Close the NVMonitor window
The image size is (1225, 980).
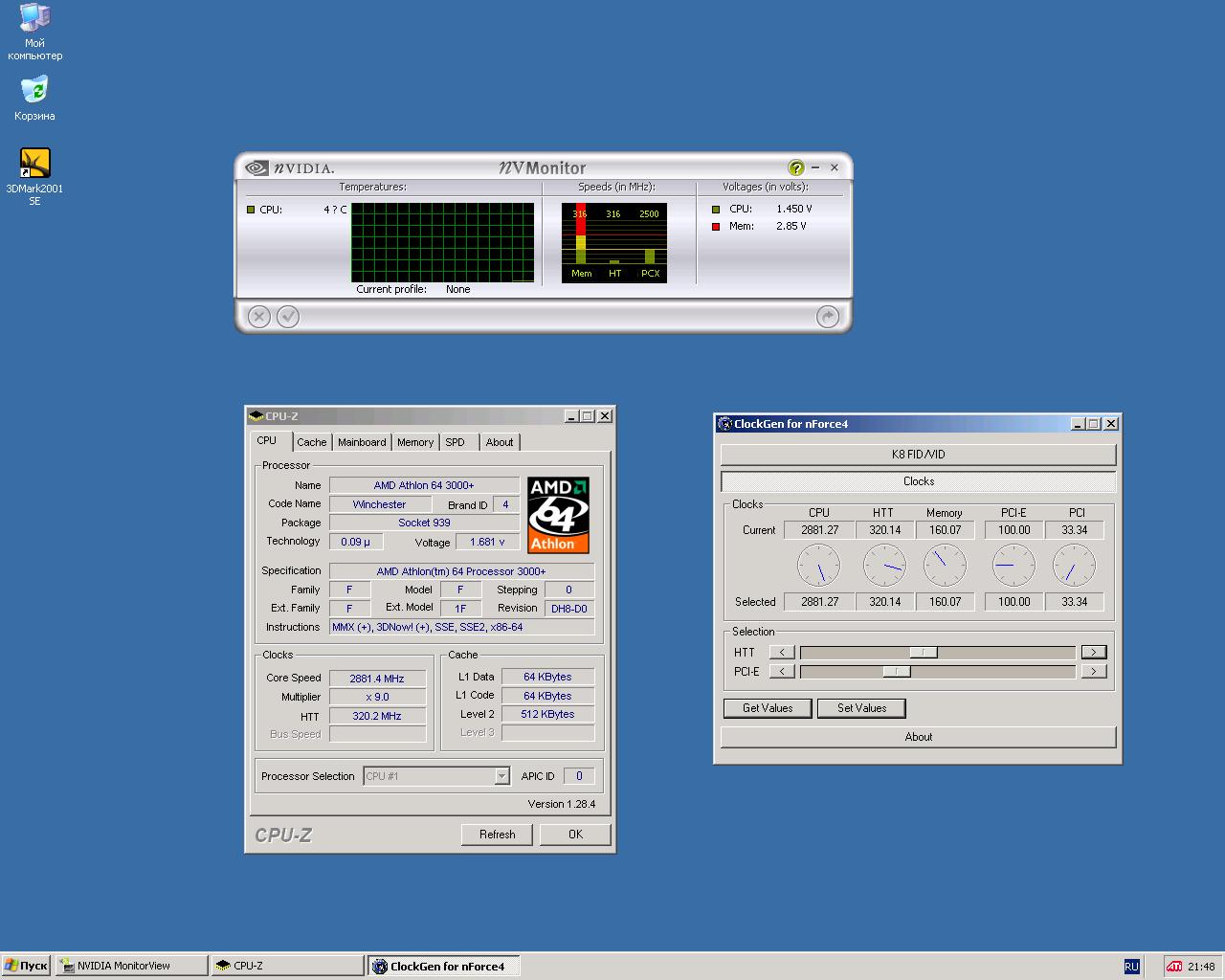click(834, 167)
